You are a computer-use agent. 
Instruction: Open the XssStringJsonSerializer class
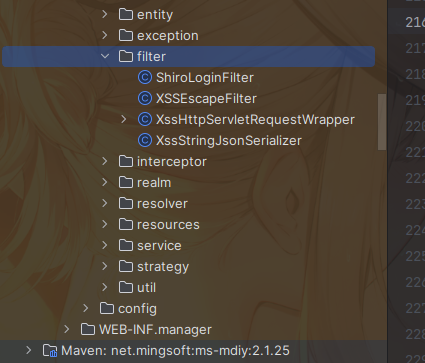pyautogui.click(x=229, y=141)
